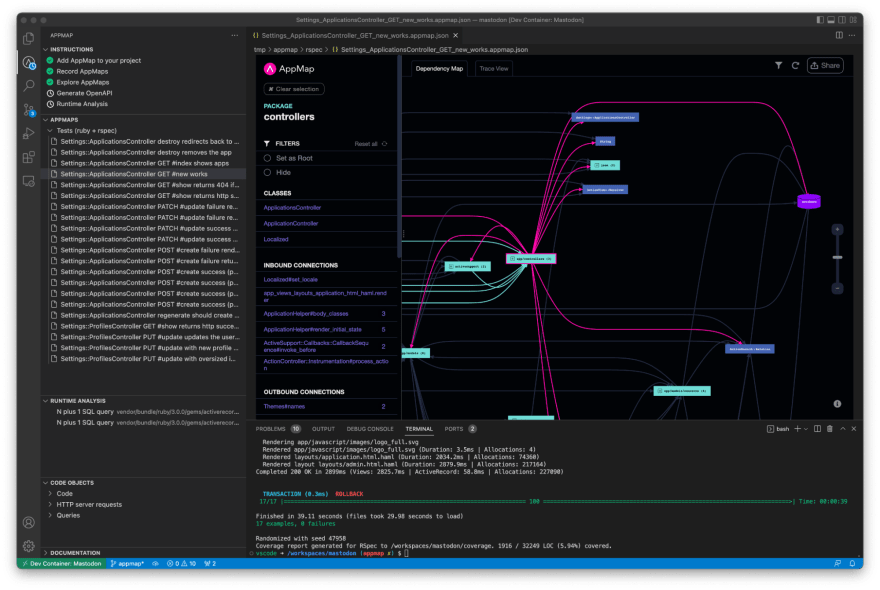
Task: Click Reset all filters
Action: click(370, 144)
